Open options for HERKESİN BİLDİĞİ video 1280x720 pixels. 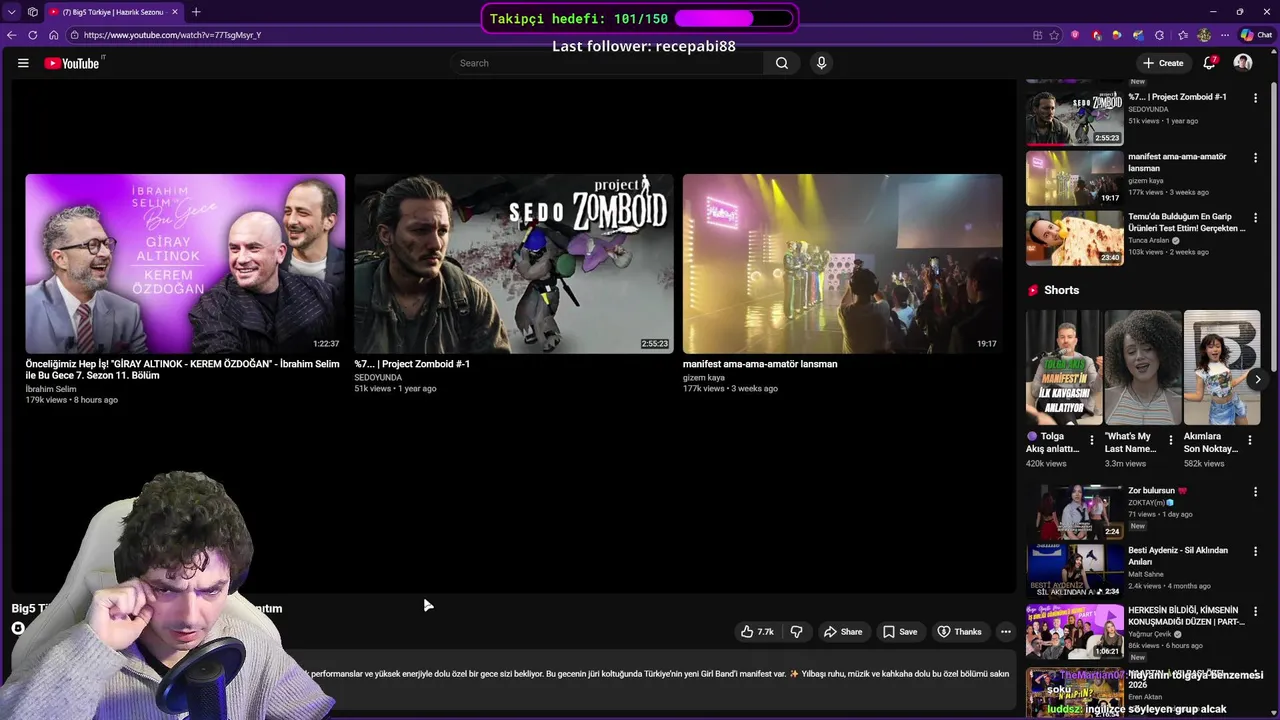(1255, 611)
